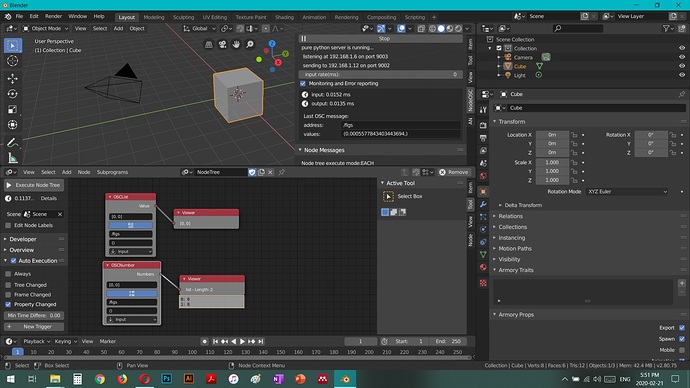Viewport: 690px width, 388px height.
Task: Click the New Trigger button
Action: [34, 327]
